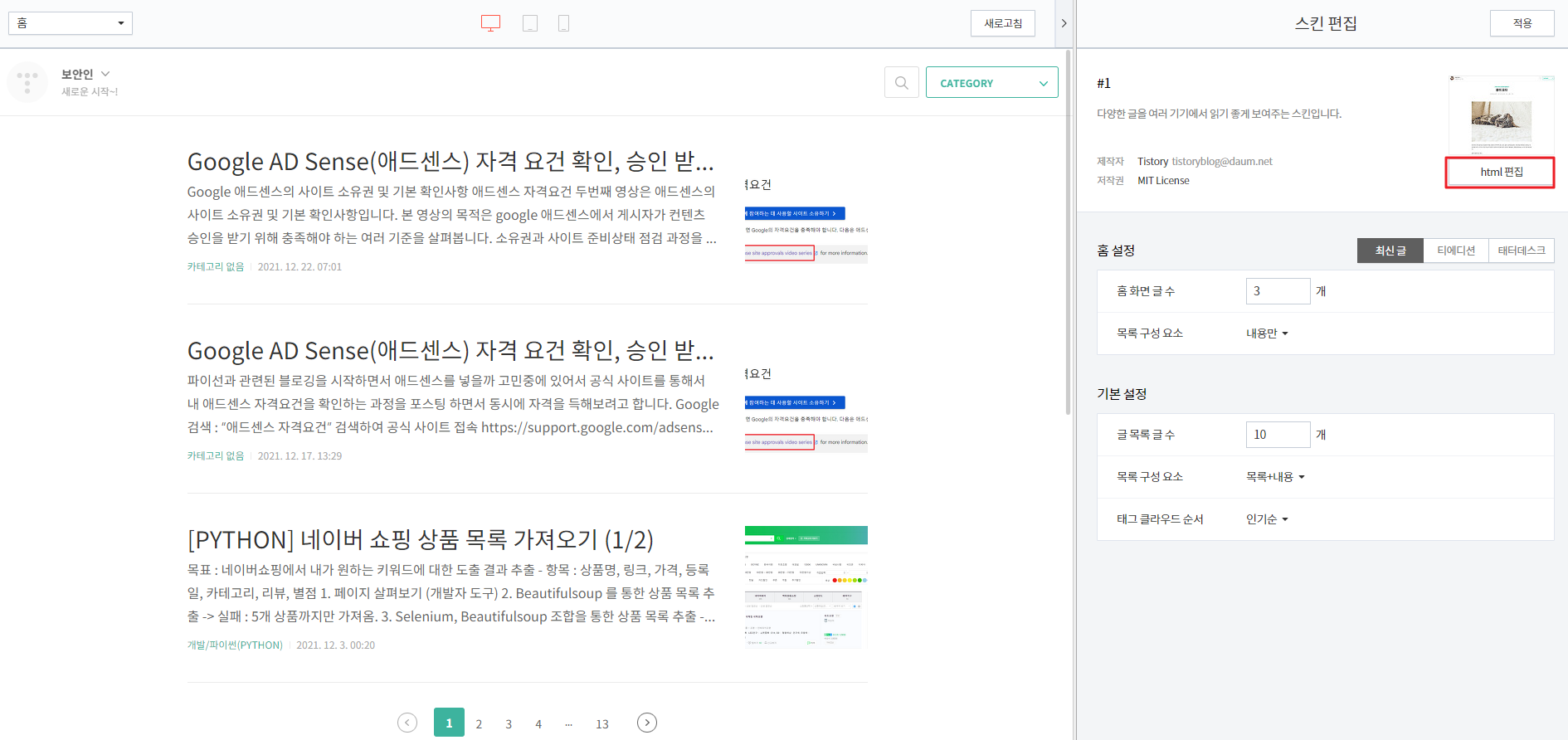This screenshot has width=1568, height=740.
Task: Select the 태터데스크 home setting tab
Action: pyautogui.click(x=1522, y=251)
